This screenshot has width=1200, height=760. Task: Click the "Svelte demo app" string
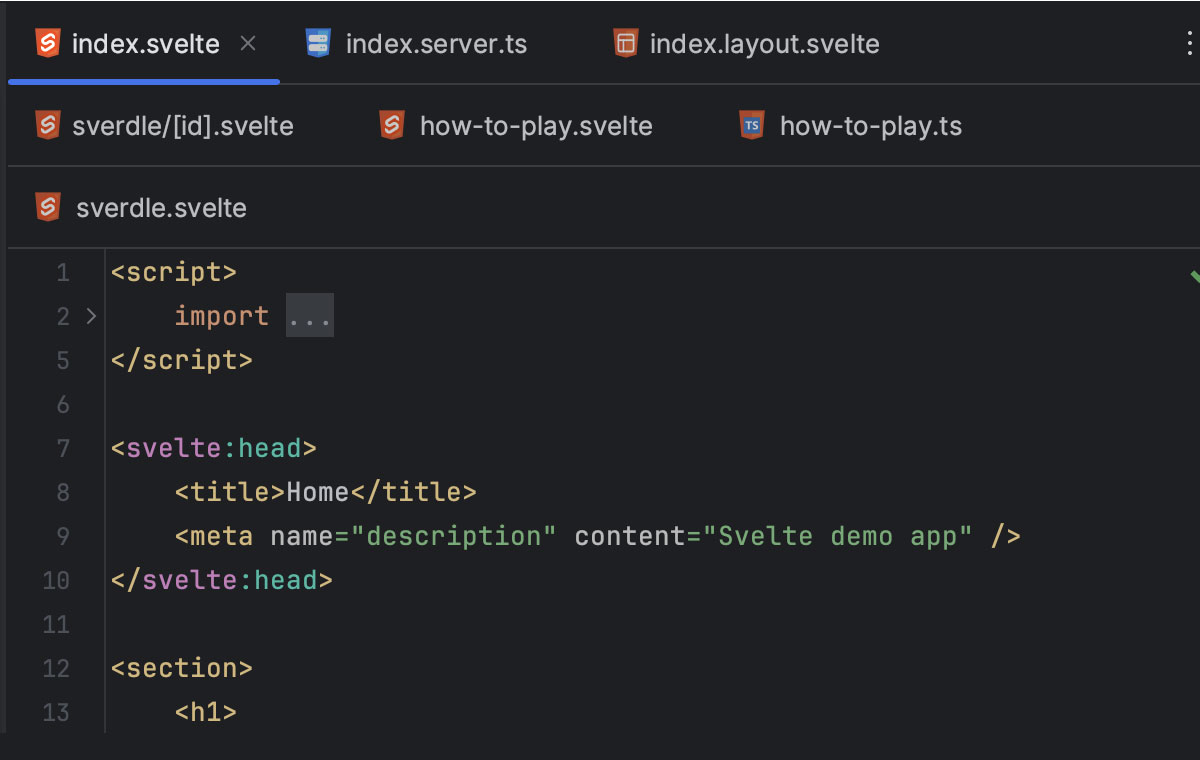click(838, 536)
